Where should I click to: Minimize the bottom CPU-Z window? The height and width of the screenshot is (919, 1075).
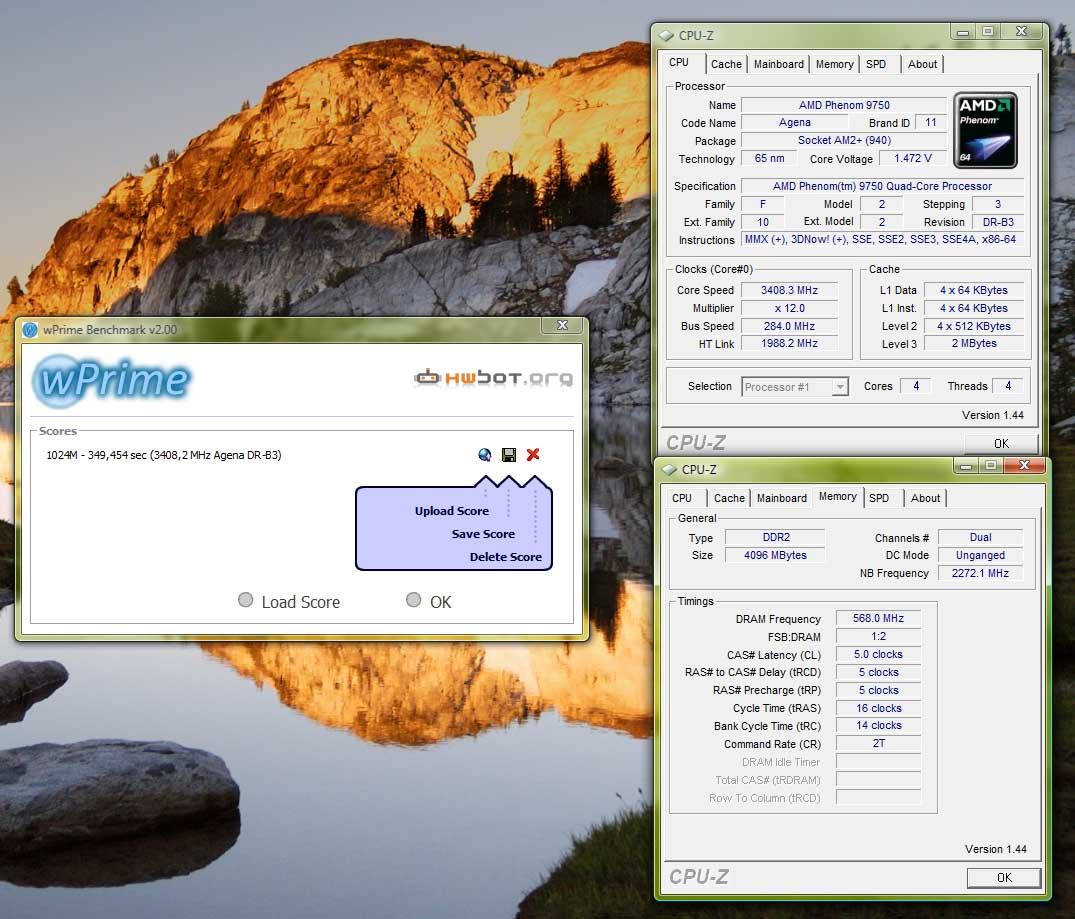pos(966,466)
